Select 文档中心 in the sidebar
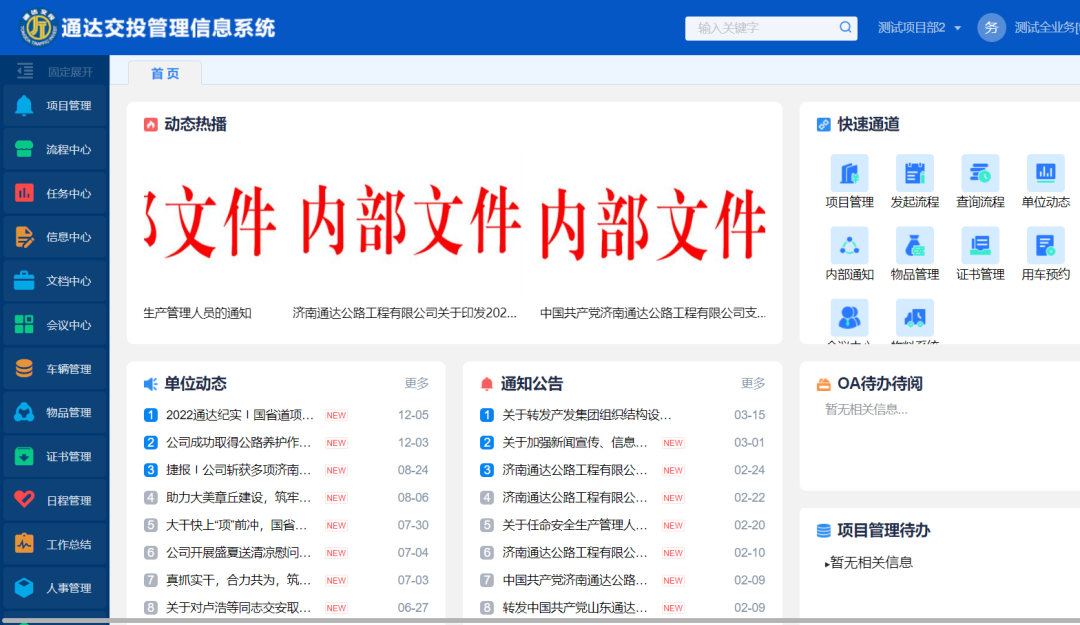The width and height of the screenshot is (1080, 625). pyautogui.click(x=54, y=281)
